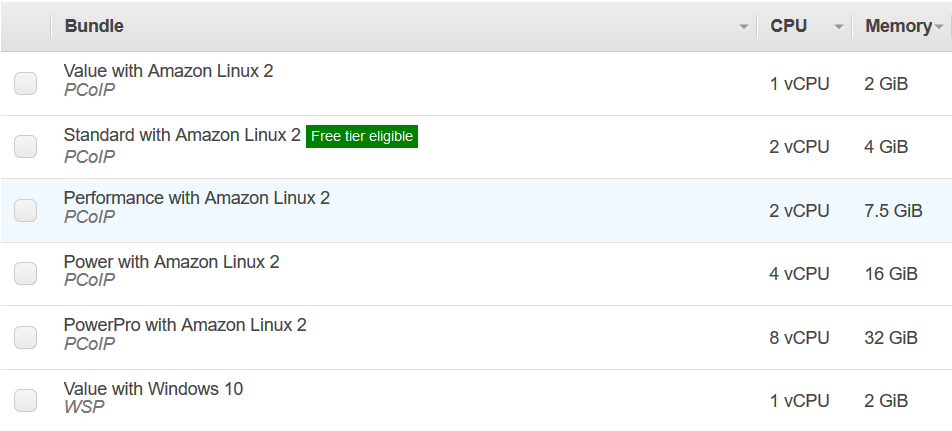The height and width of the screenshot is (431, 952).
Task: Click the Memory column header label
Action: point(897,26)
